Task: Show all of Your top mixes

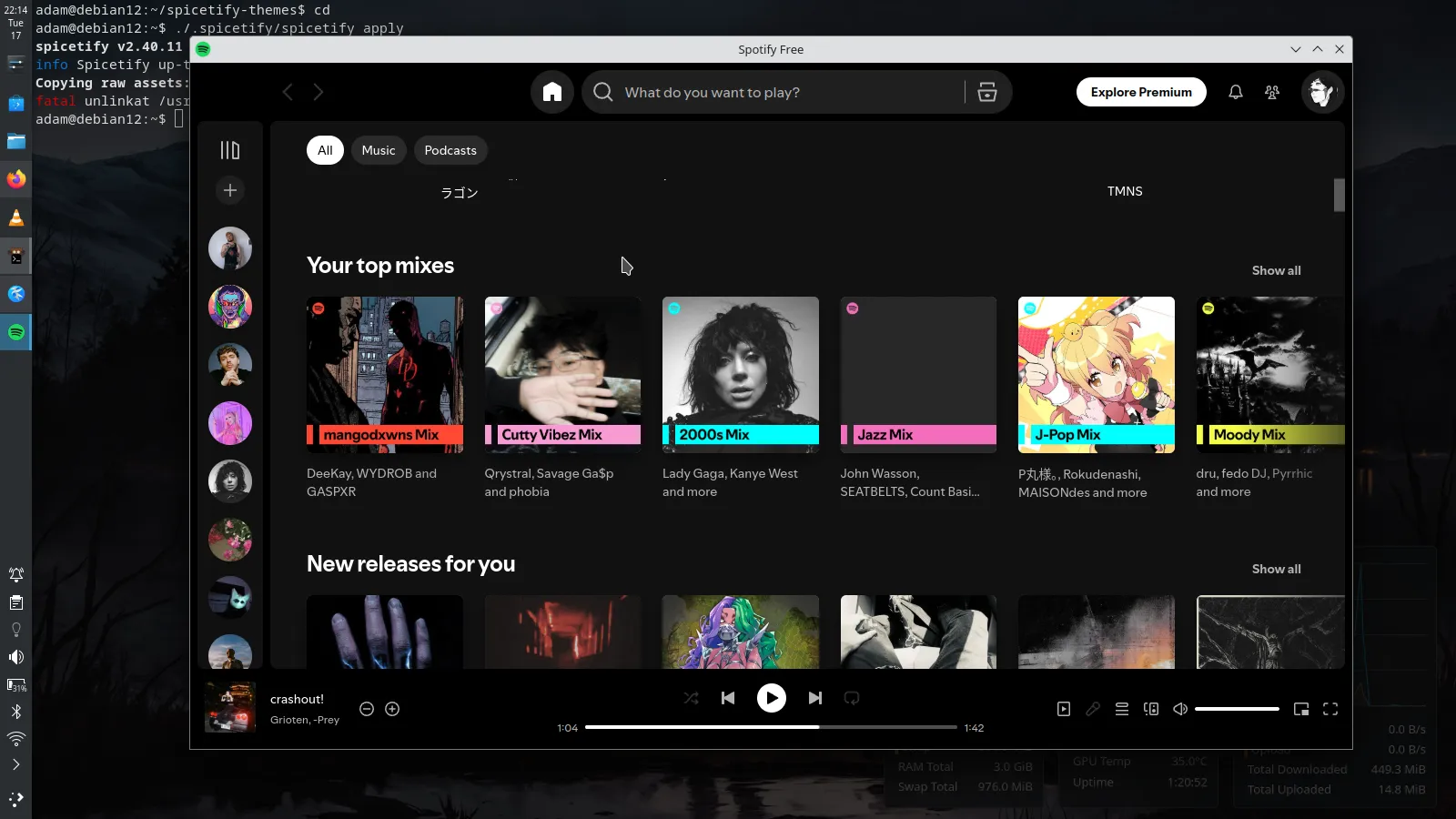Action: pos(1276,270)
